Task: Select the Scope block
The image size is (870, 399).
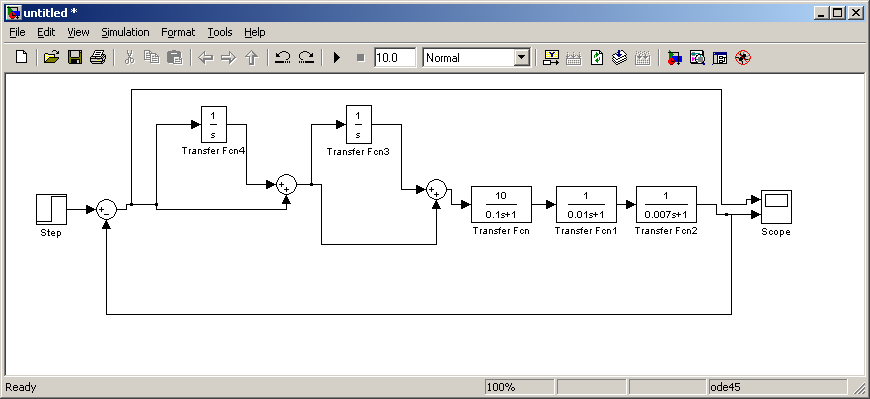Action: tap(776, 206)
